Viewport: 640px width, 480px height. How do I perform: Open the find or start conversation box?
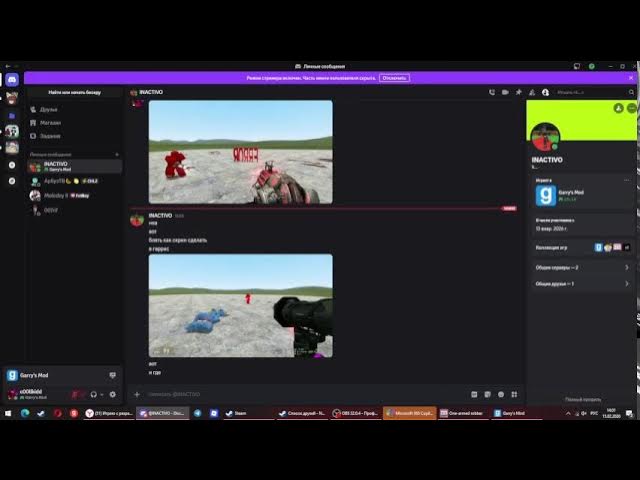click(x=74, y=93)
